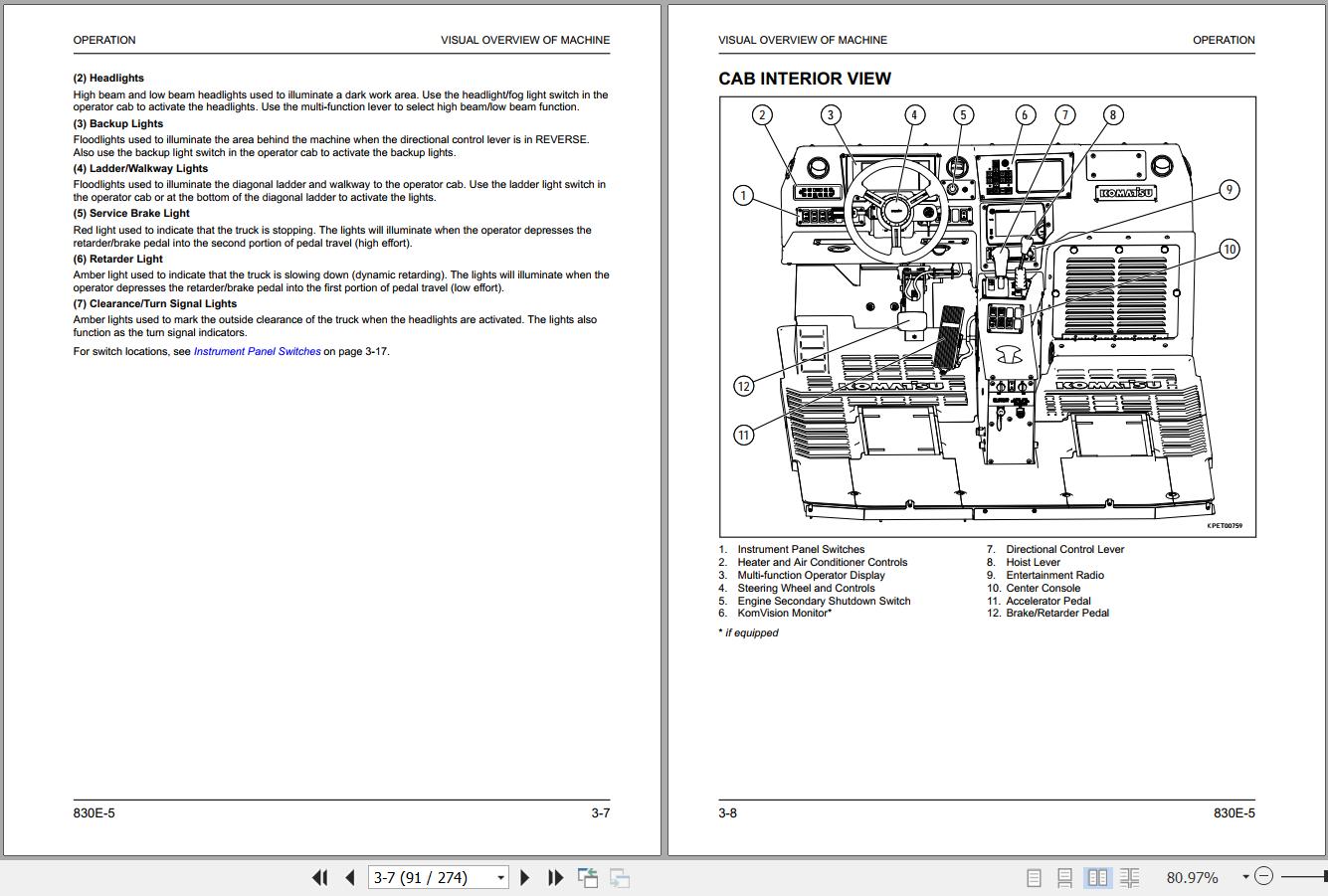1328x896 pixels.
Task: Click the '(5) Service Brake Light' heading
Action: 131,213
